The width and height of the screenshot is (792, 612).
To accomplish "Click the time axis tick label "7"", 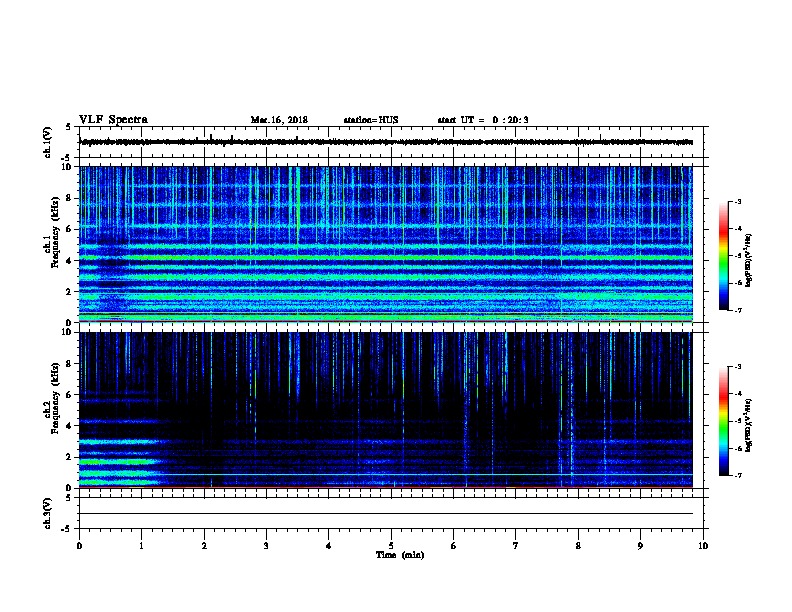I will (x=516, y=546).
